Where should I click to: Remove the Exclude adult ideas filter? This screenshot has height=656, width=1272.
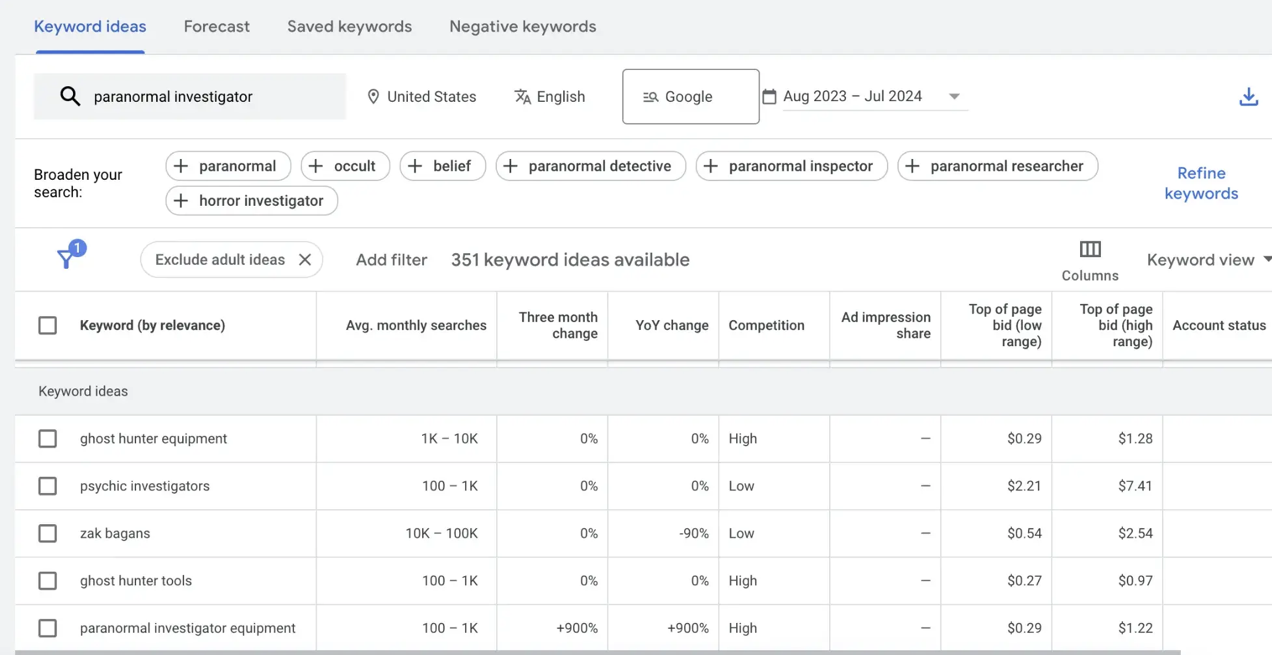pyautogui.click(x=305, y=260)
